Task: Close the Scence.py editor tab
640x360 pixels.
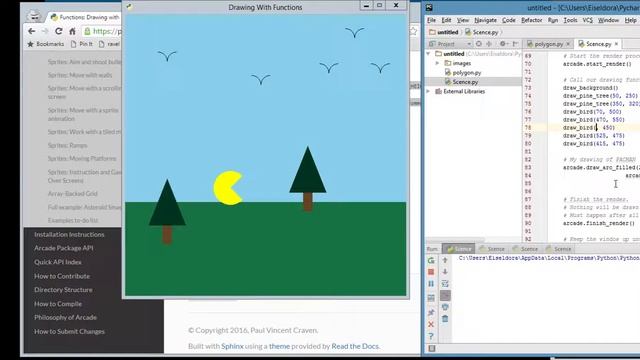Action: point(616,44)
